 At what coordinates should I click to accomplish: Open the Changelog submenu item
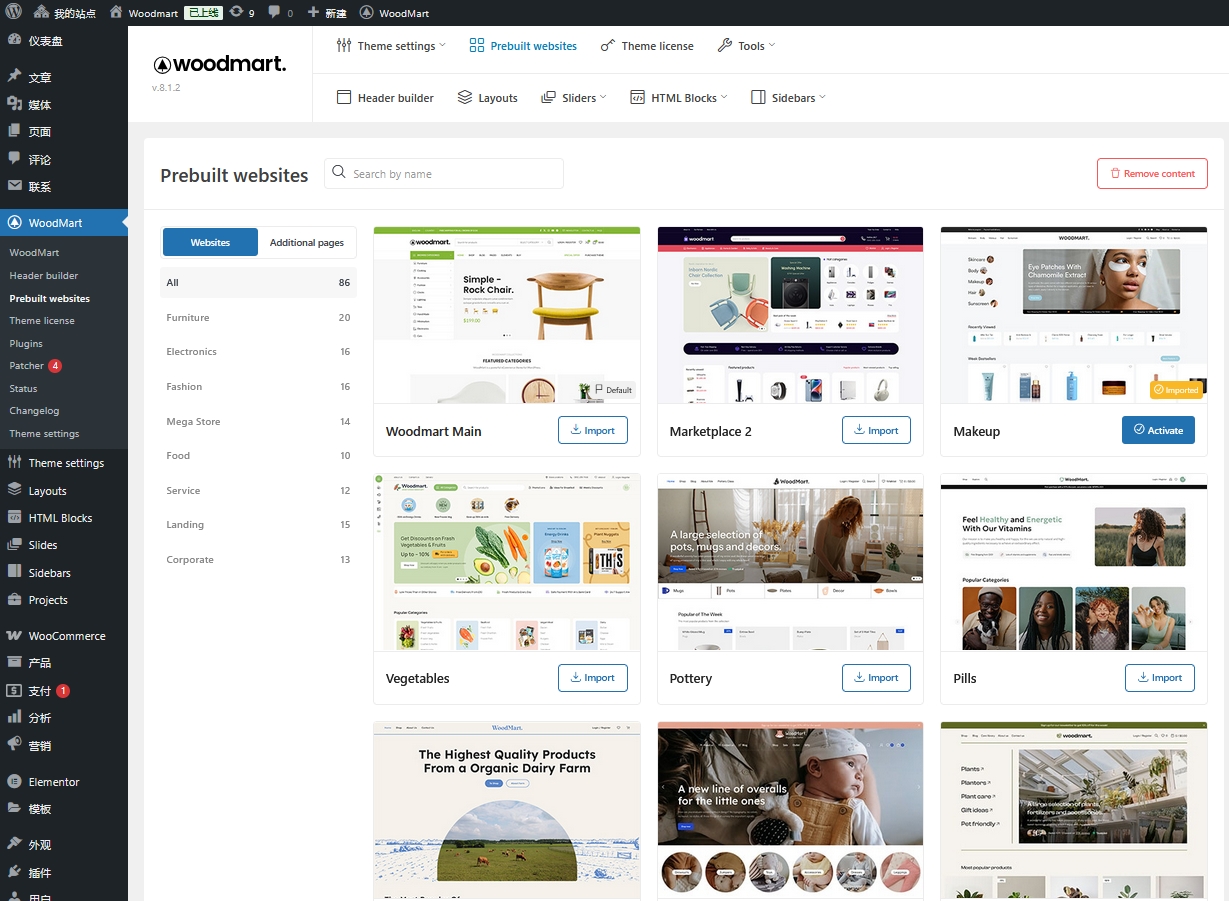(x=34, y=411)
